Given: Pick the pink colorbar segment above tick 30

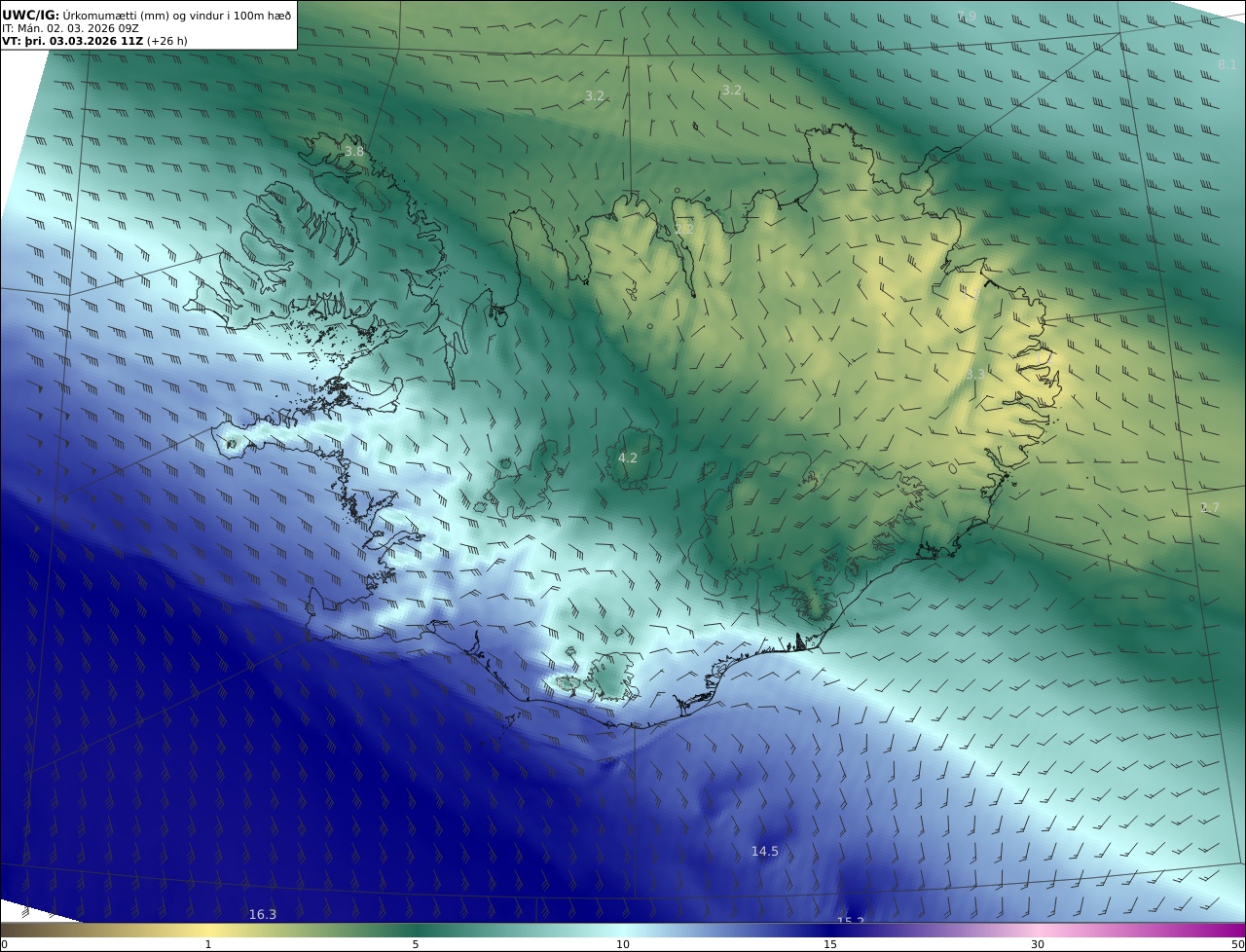Looking at the screenshot, I should tap(1038, 930).
